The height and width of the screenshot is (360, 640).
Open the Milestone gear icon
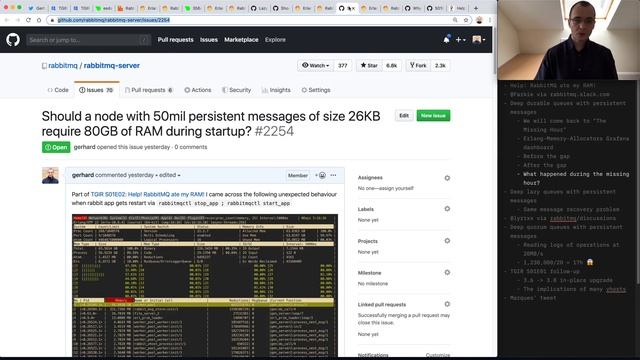(x=447, y=272)
